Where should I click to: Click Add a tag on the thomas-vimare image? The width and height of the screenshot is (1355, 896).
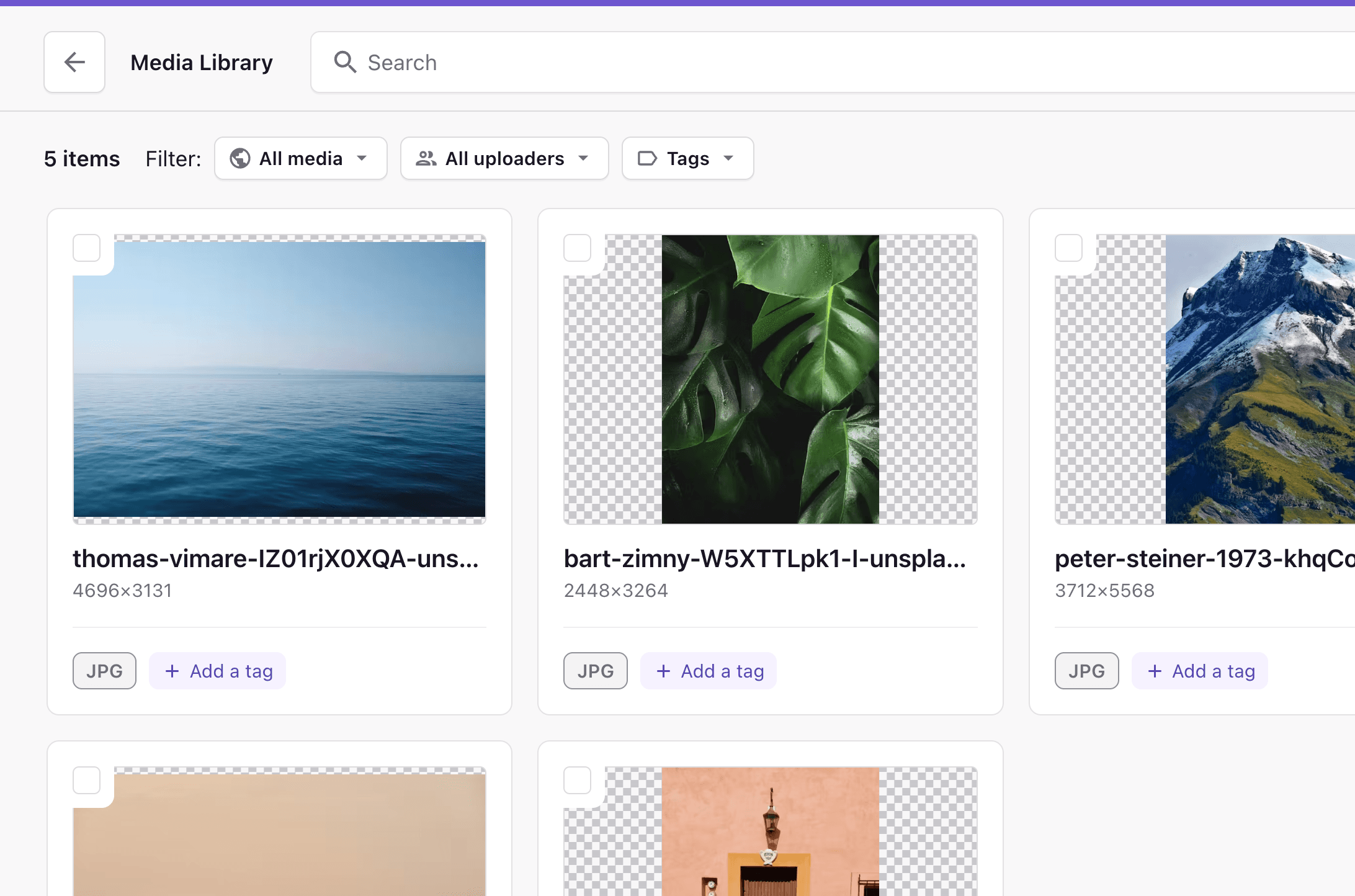[x=217, y=671]
